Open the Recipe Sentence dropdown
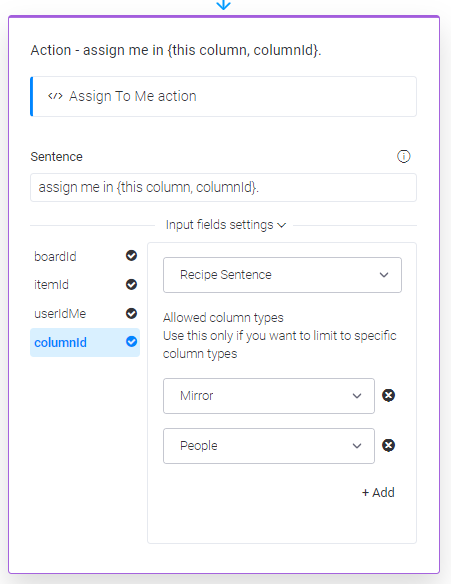 pyautogui.click(x=282, y=275)
